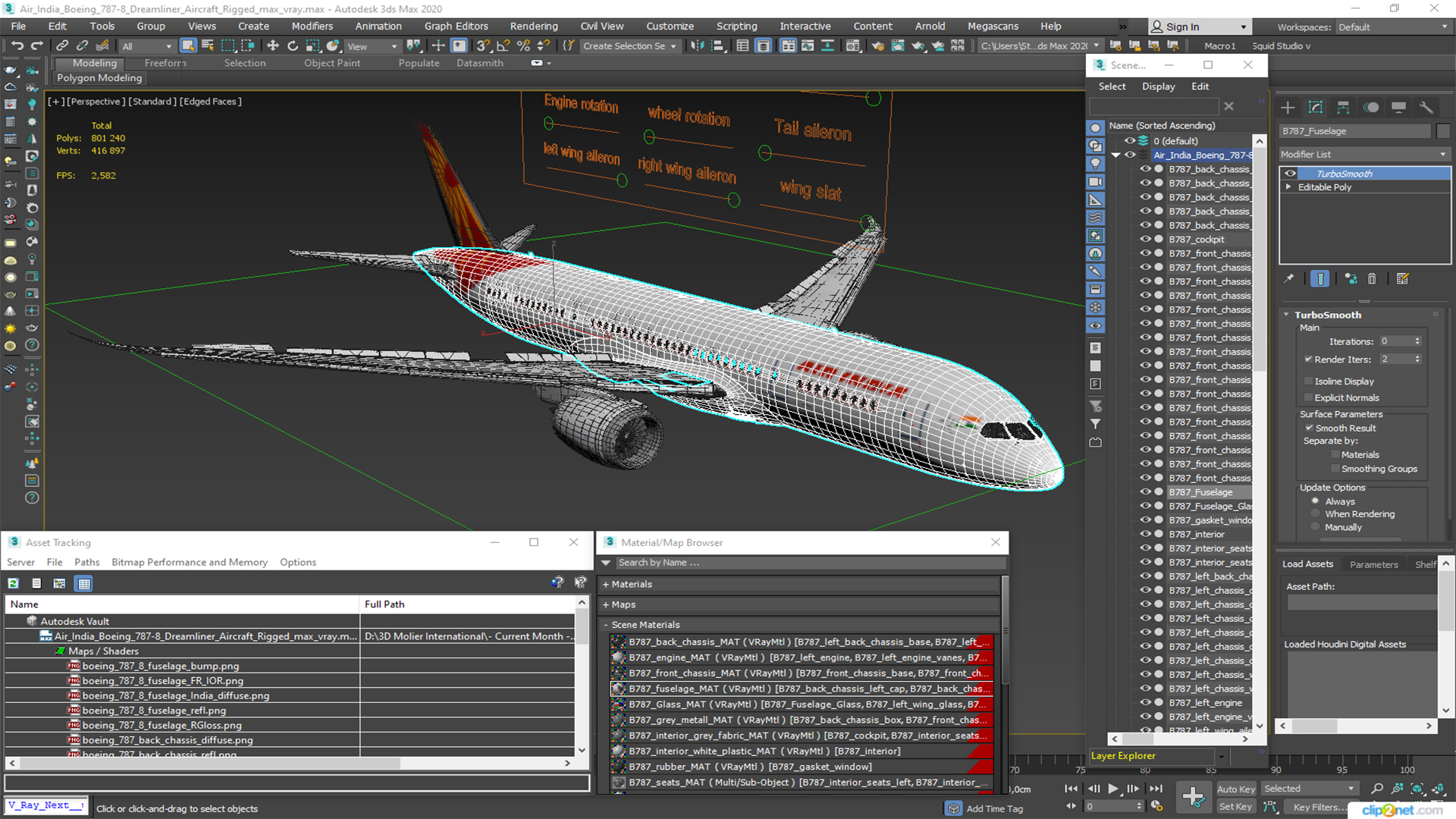This screenshot has width=1456, height=819.
Task: Click the Time Configuration clock icon
Action: tap(1156, 806)
